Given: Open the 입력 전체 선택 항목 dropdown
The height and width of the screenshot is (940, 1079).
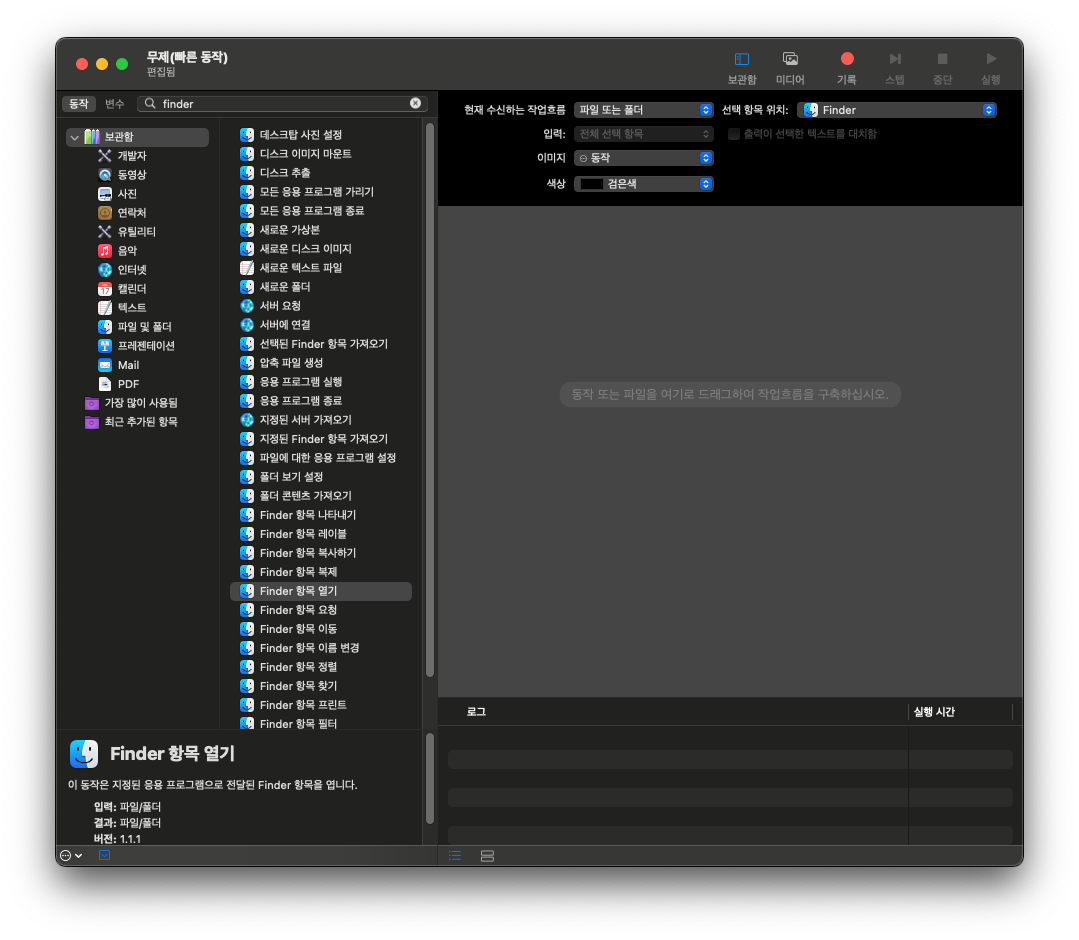Looking at the screenshot, I should [x=643, y=134].
